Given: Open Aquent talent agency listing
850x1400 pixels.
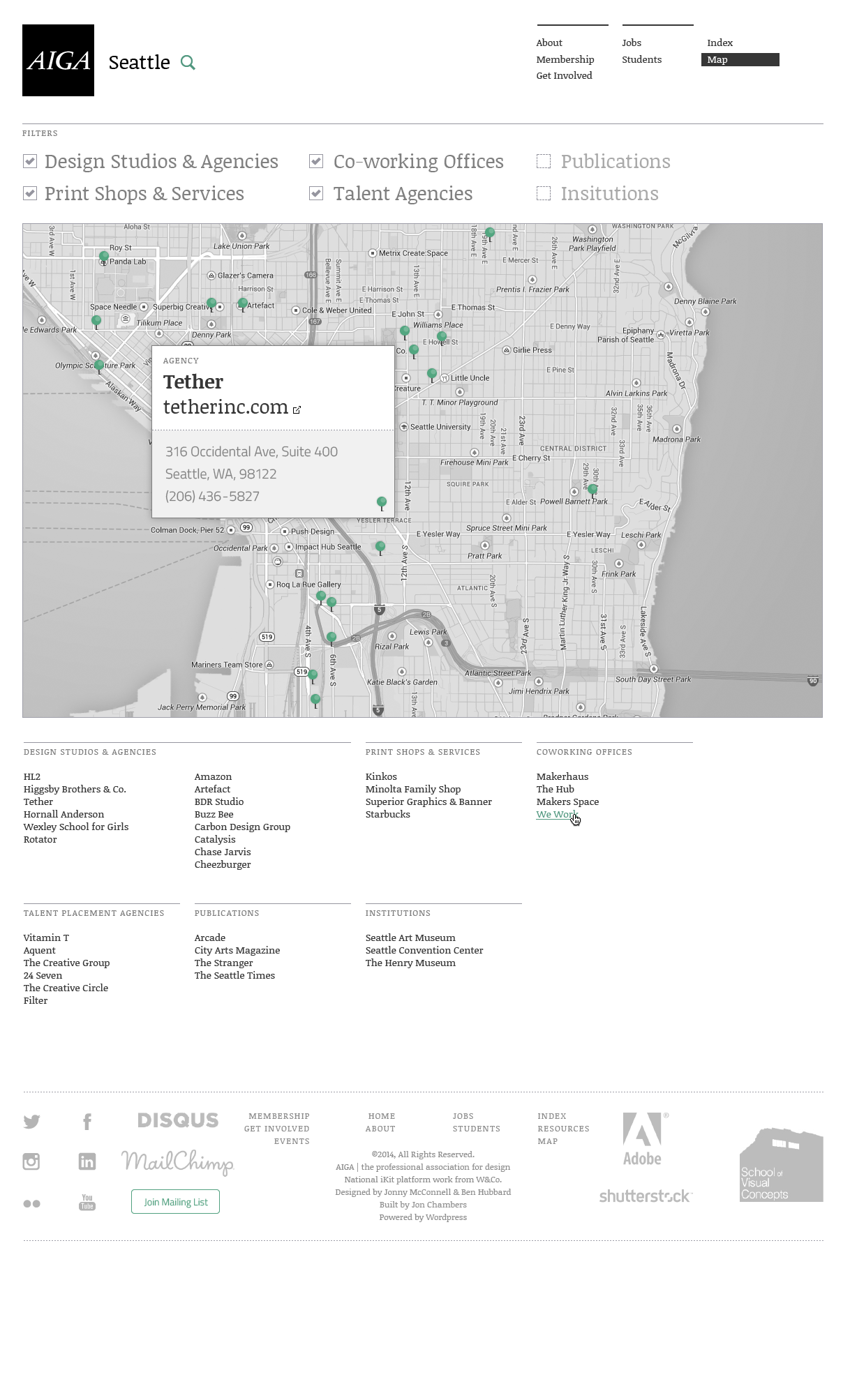Looking at the screenshot, I should [x=39, y=950].
